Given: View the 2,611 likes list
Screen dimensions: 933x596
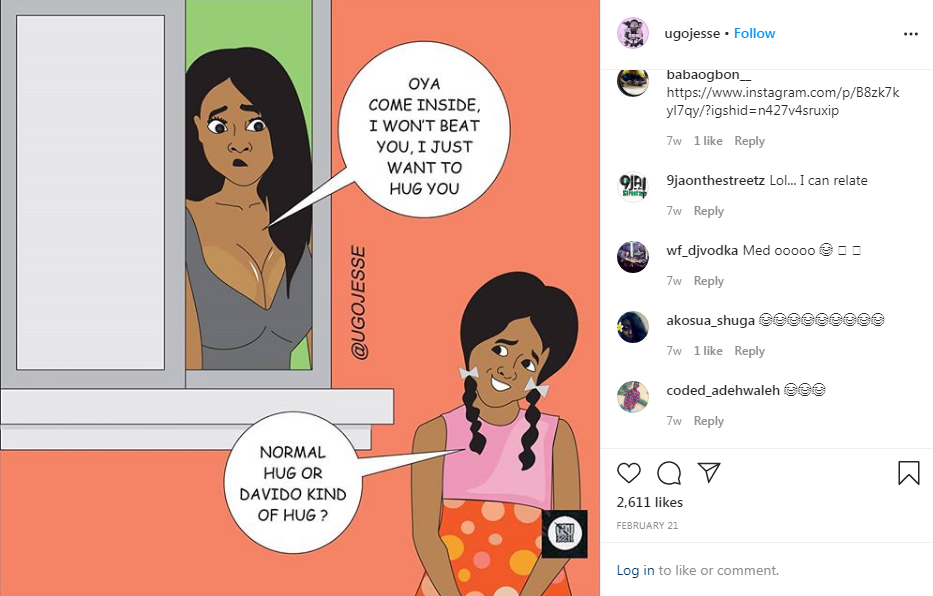Looking at the screenshot, I should point(650,502).
